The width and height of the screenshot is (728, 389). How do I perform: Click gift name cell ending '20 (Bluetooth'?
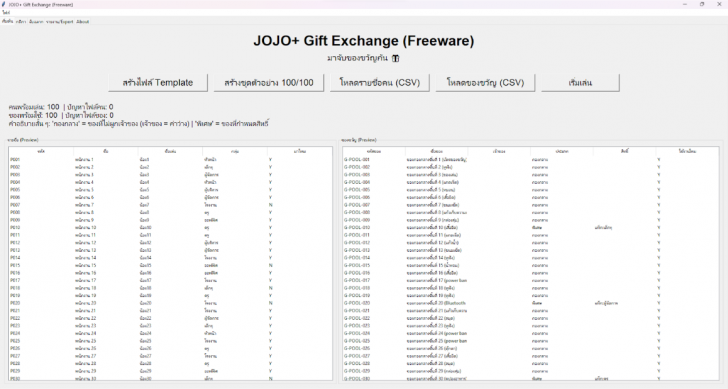[436, 303]
